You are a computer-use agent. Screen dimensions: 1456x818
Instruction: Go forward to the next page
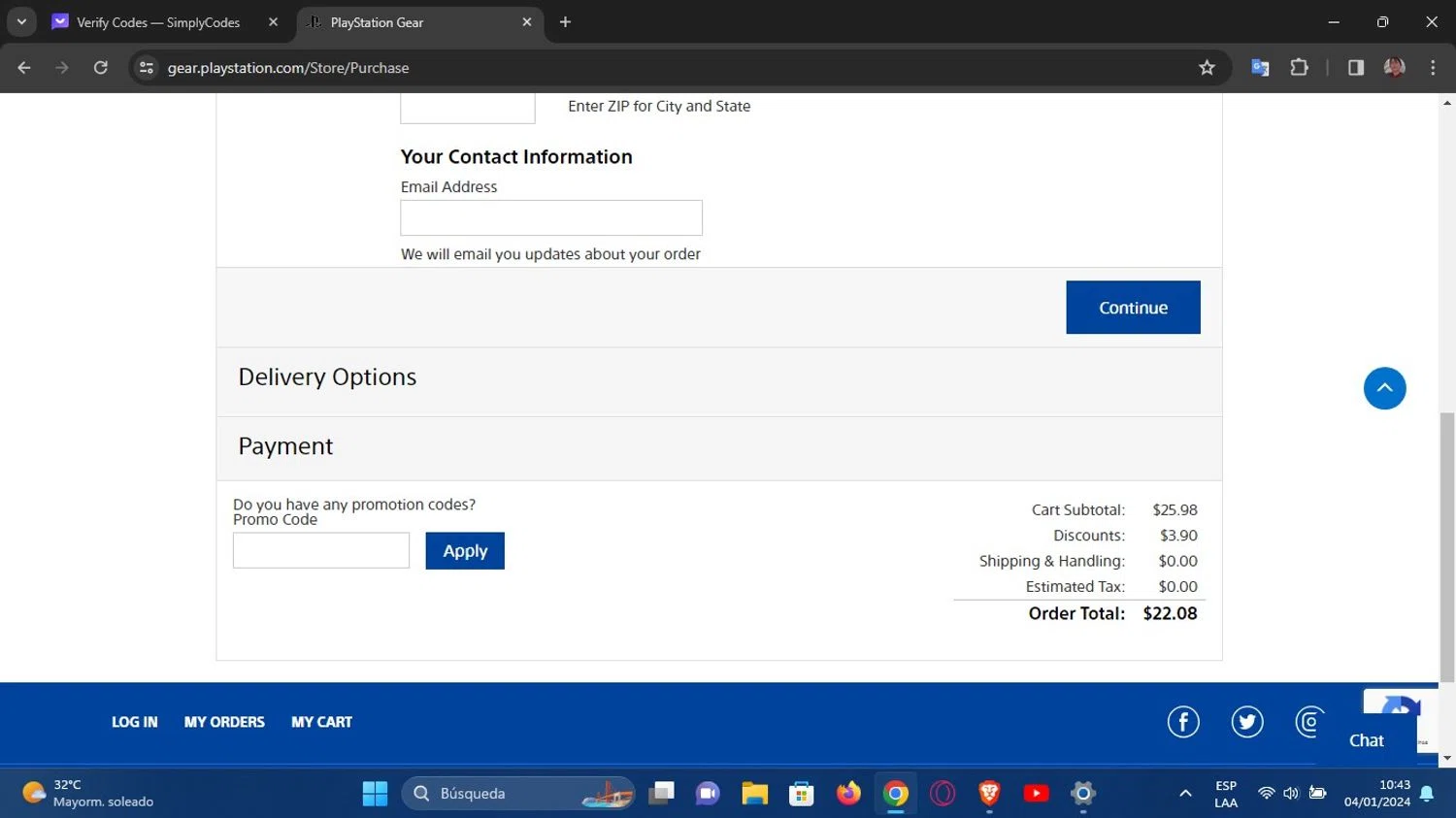[x=62, y=68]
